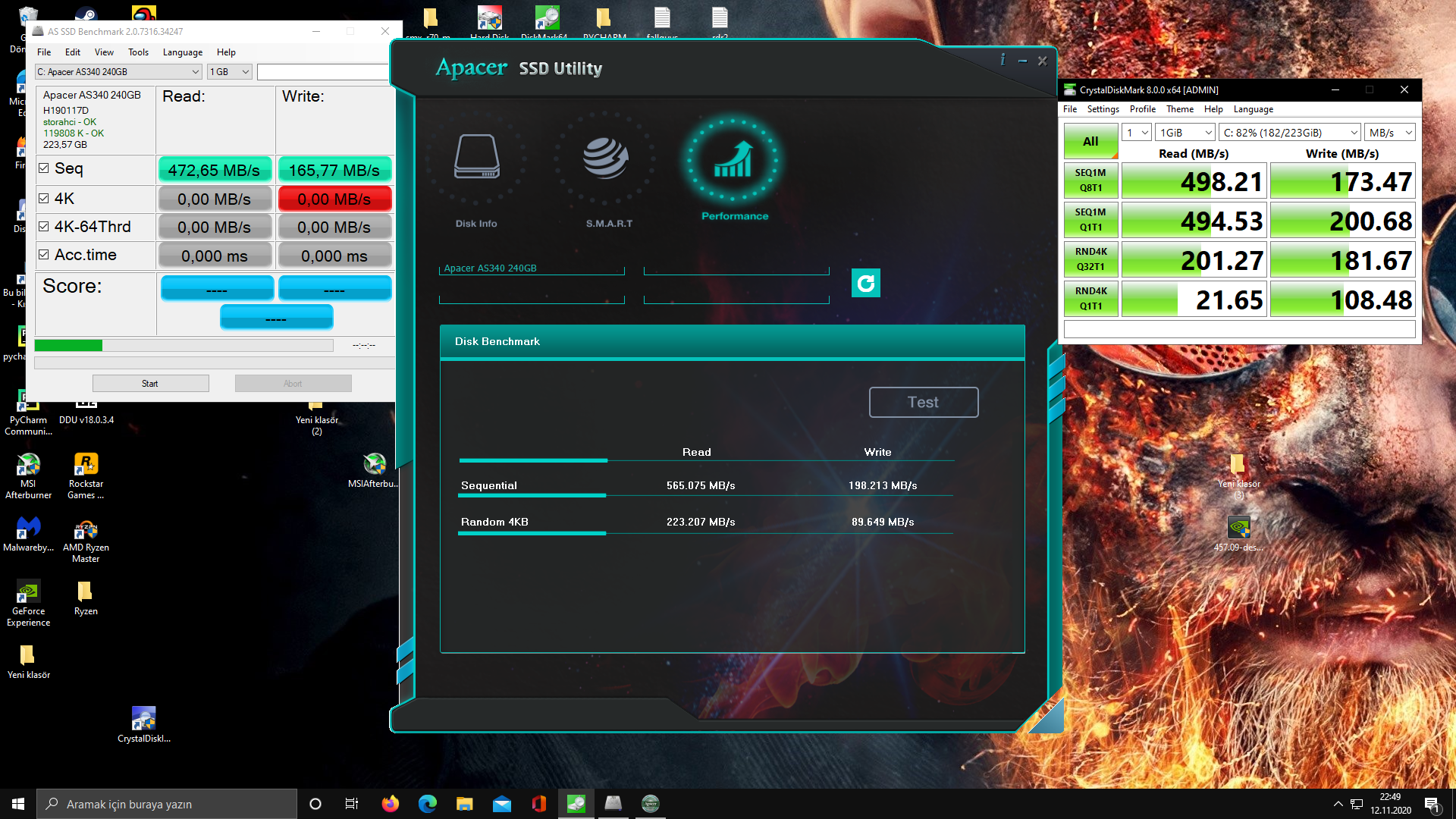Open the Ryzen folder on desktop
The height and width of the screenshot is (819, 1456).
click(86, 598)
